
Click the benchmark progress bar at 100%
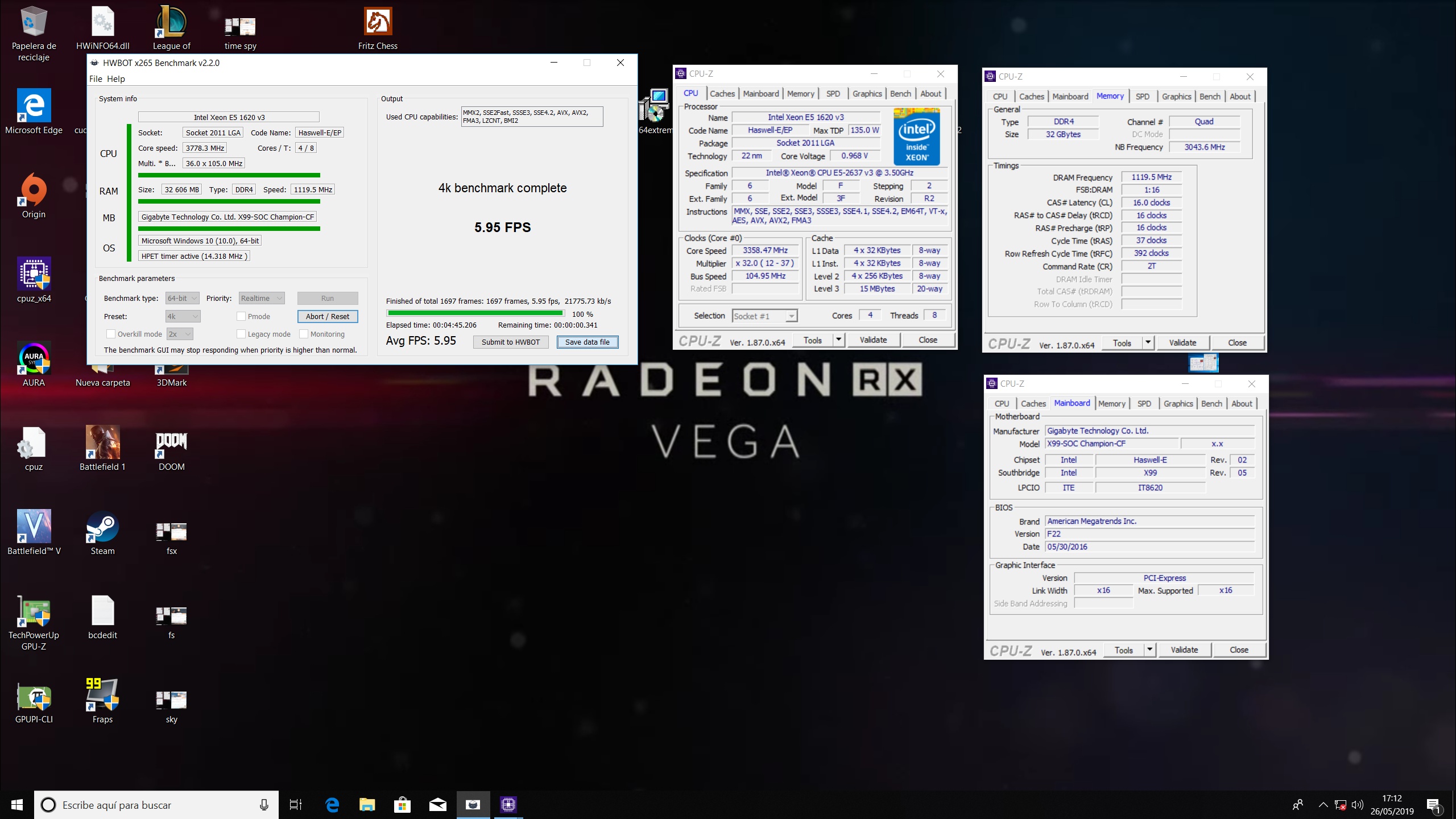click(x=475, y=313)
